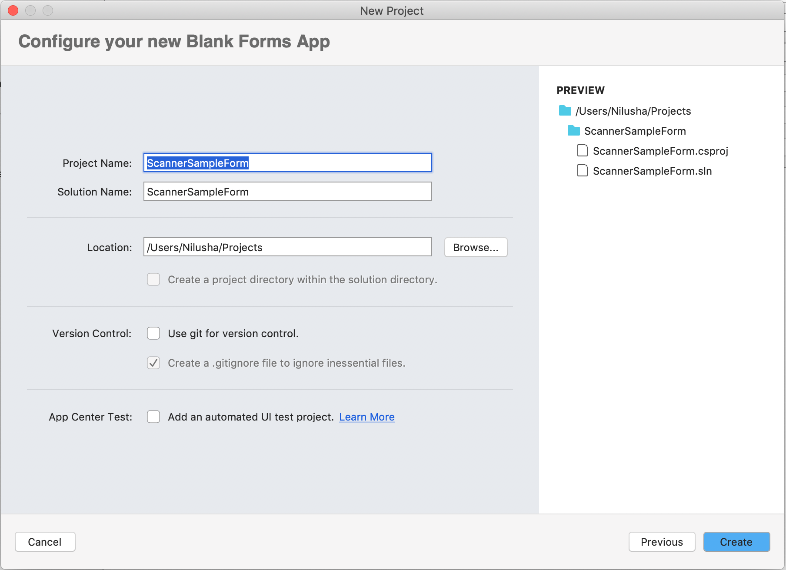
Task: Click the ScannerSampleForm folder icon in preview
Action: click(x=574, y=131)
